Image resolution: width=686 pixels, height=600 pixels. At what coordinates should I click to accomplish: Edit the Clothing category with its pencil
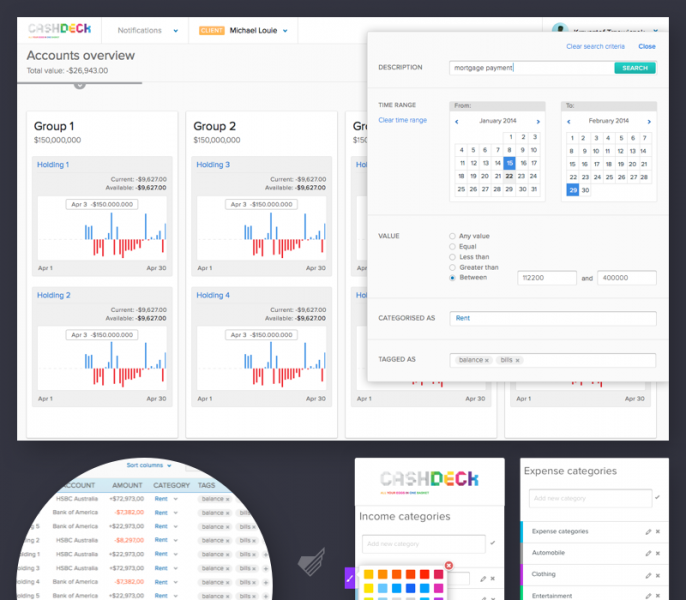tap(648, 575)
